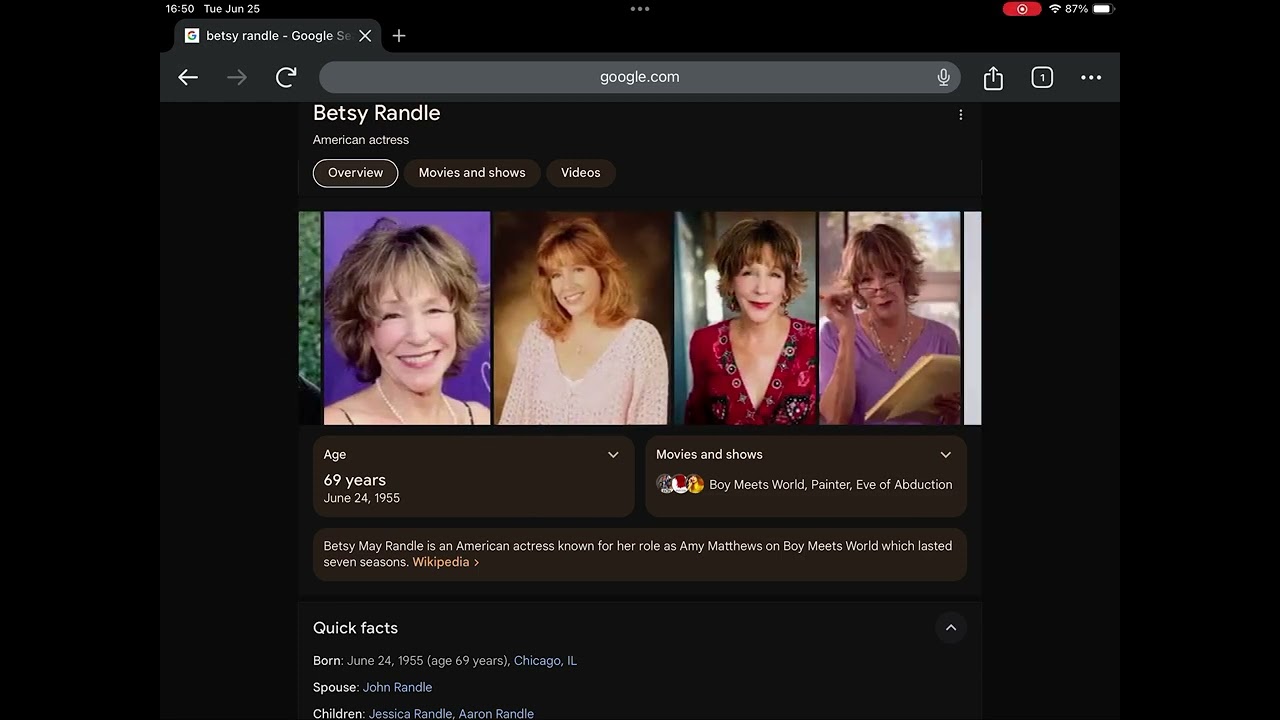
Task: Click the screen recording indicator
Action: (1022, 9)
